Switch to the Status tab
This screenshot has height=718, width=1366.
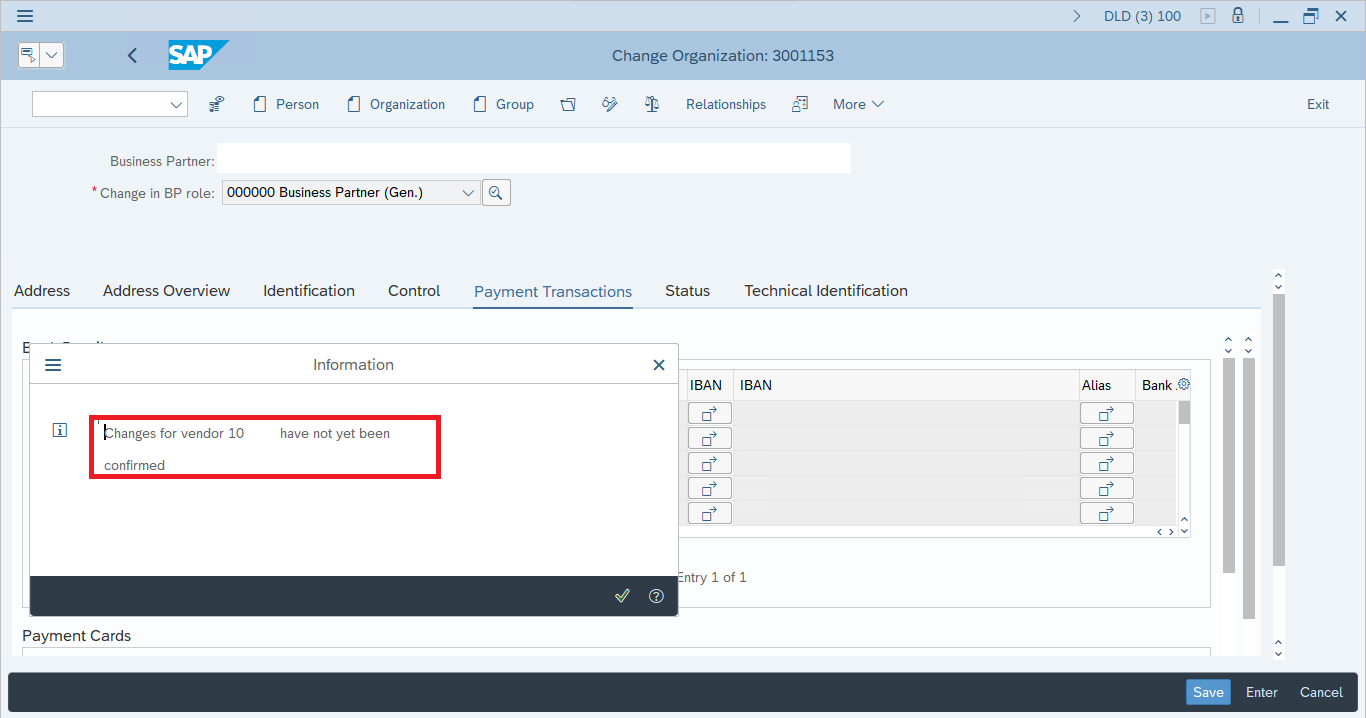click(687, 291)
